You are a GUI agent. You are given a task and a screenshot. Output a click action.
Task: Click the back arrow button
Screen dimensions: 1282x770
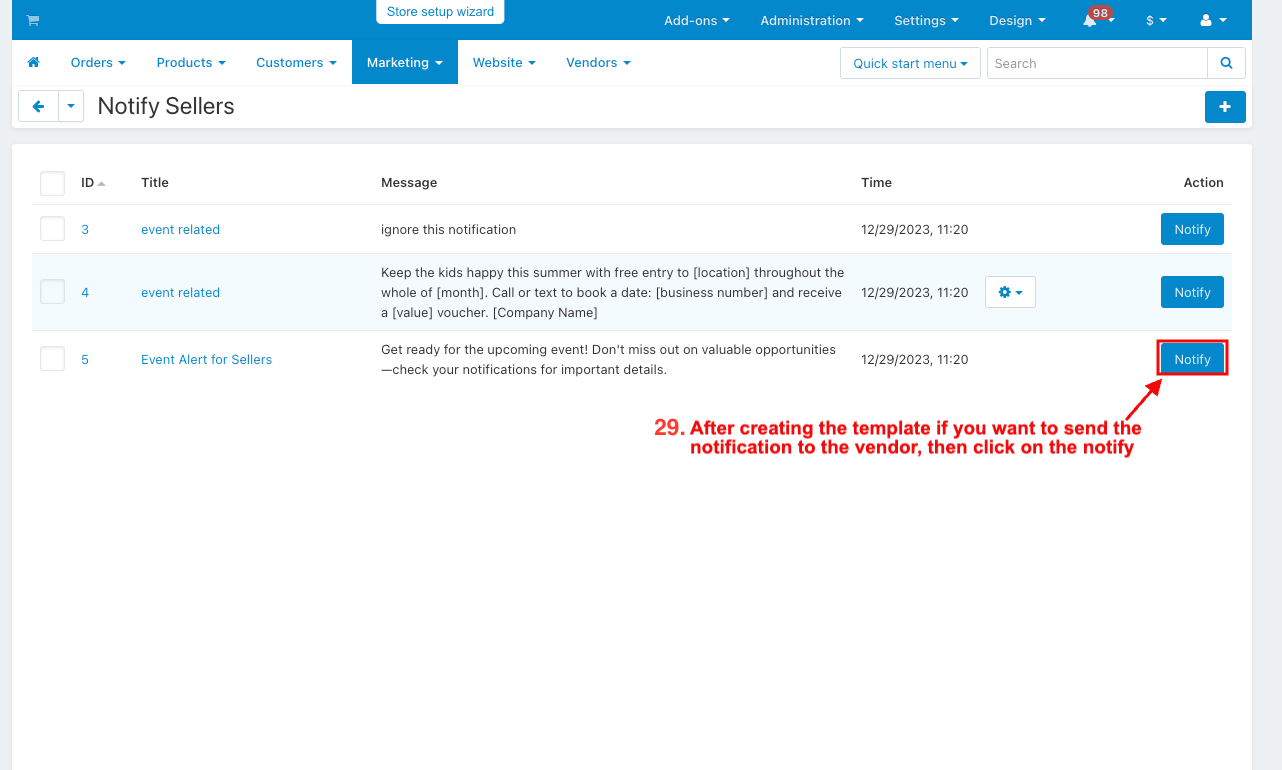38,106
